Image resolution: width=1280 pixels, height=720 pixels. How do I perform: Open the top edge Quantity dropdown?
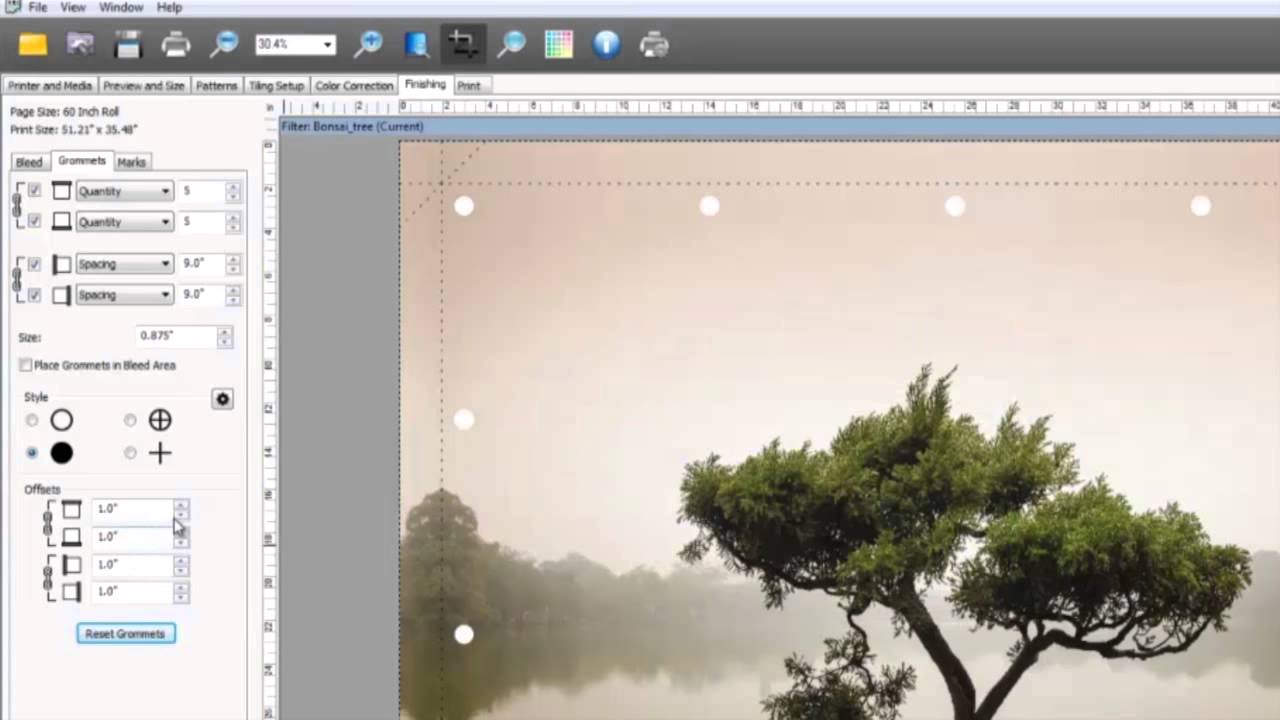pos(124,191)
